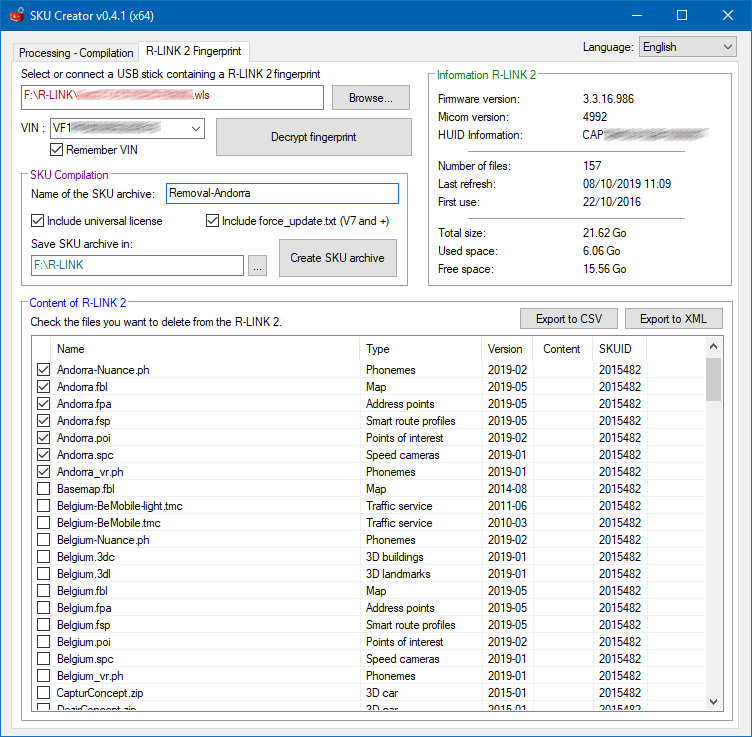Click the Name of the SKU archive field

tap(282, 193)
